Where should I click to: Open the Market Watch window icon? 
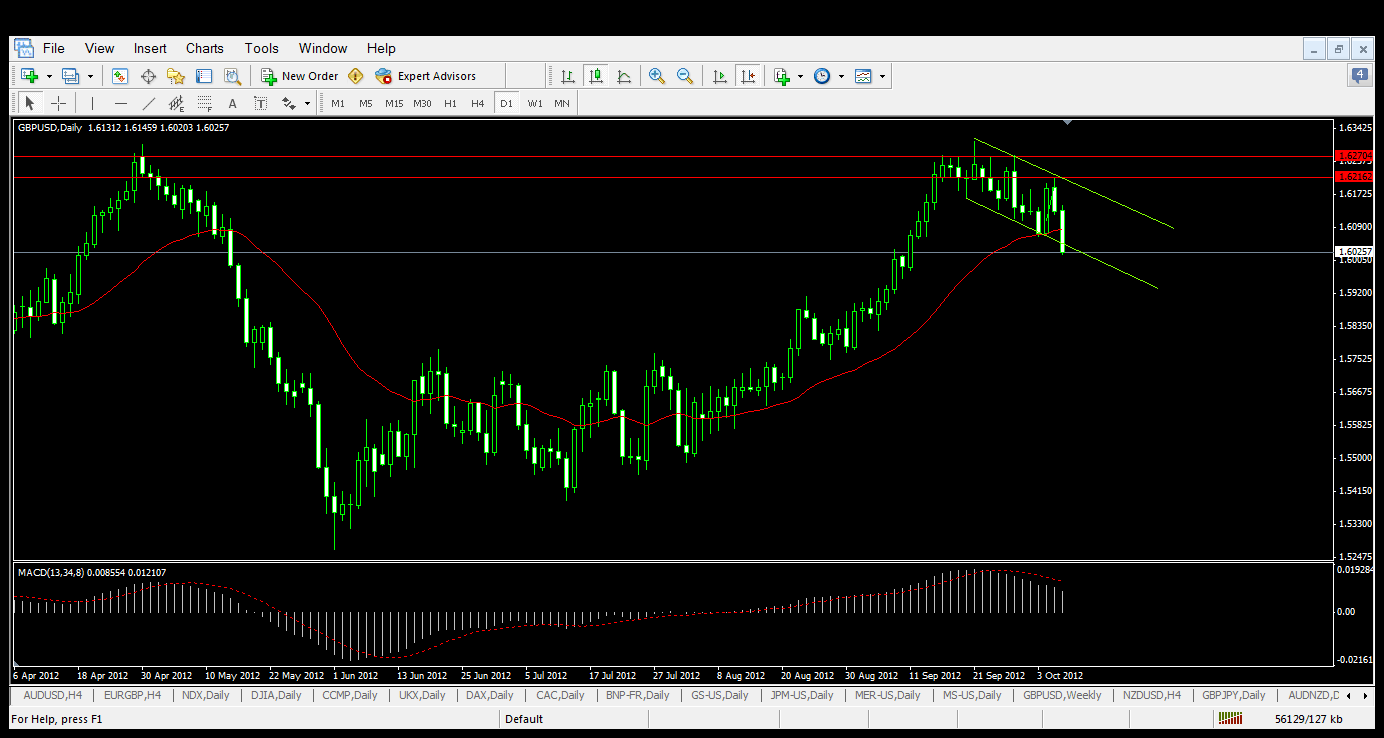point(120,76)
